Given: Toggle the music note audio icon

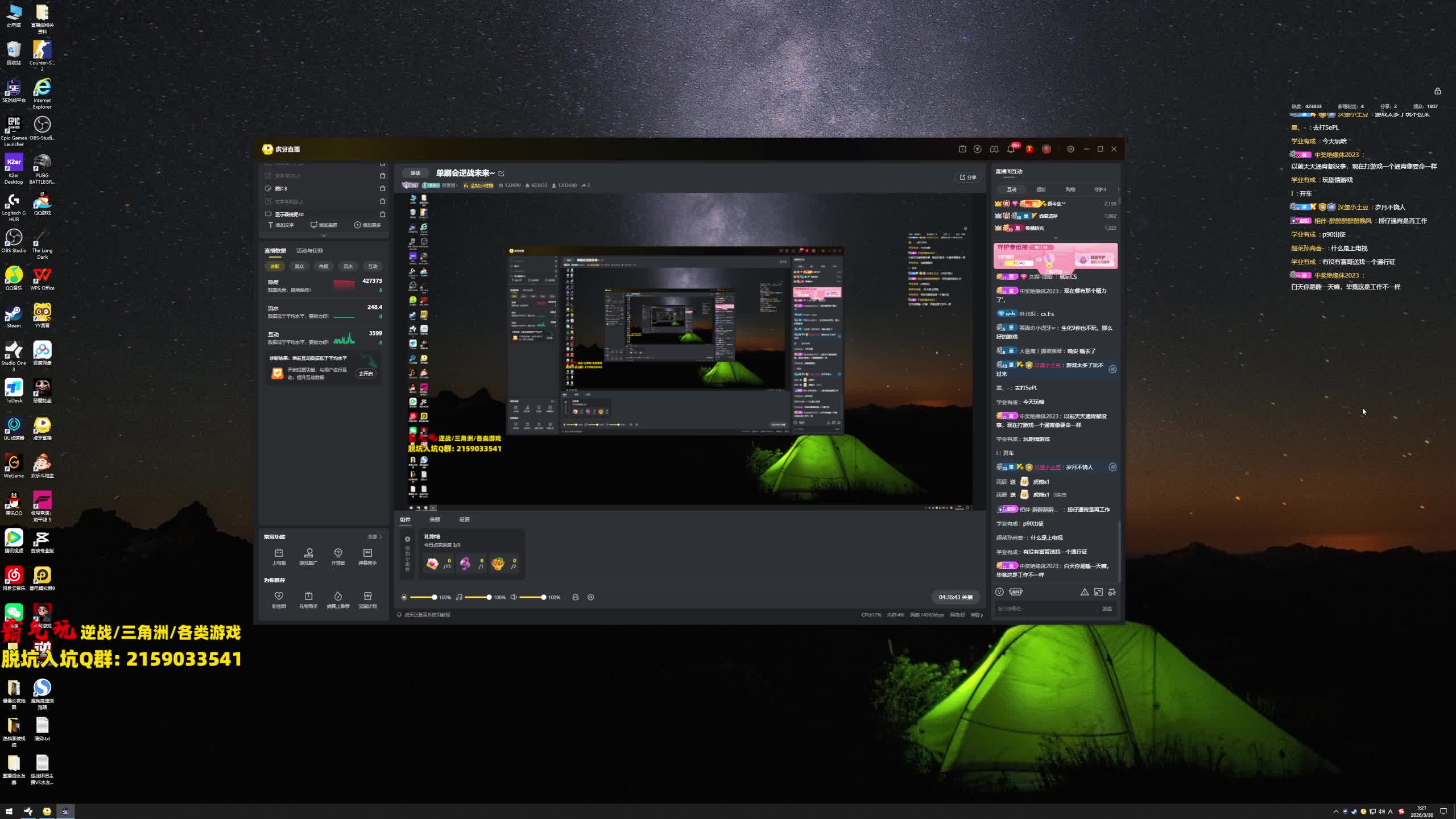Looking at the screenshot, I should 459,597.
